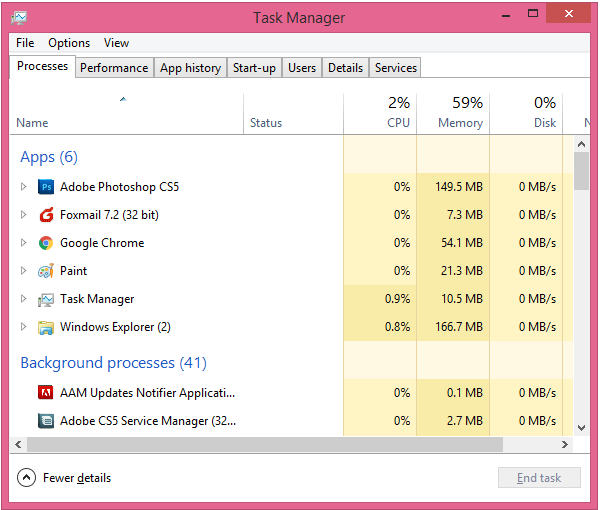Click the Google Chrome icon
The width and height of the screenshot is (600, 510).
point(46,243)
